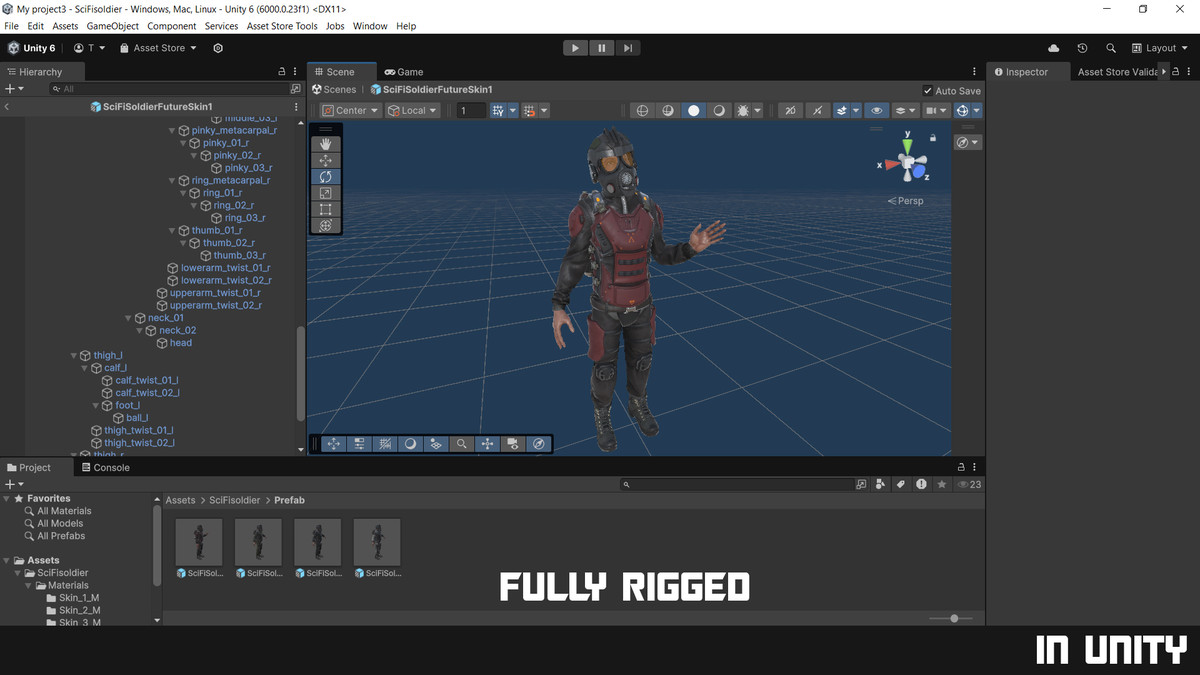Collapse the ring_metacarpal_r bone
The height and width of the screenshot is (675, 1200).
(x=172, y=181)
